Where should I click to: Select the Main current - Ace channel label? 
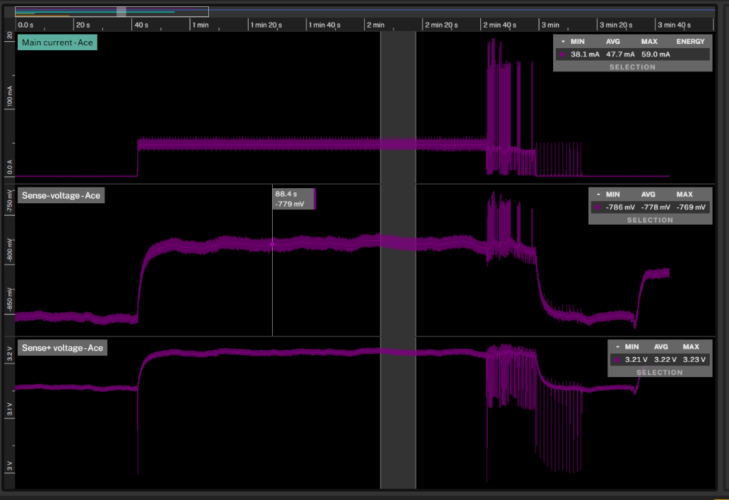click(x=57, y=43)
